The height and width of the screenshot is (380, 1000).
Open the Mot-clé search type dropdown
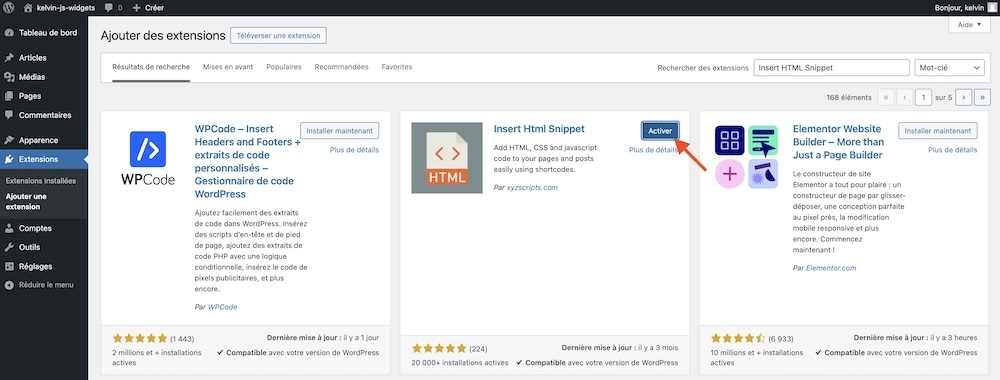(x=949, y=68)
